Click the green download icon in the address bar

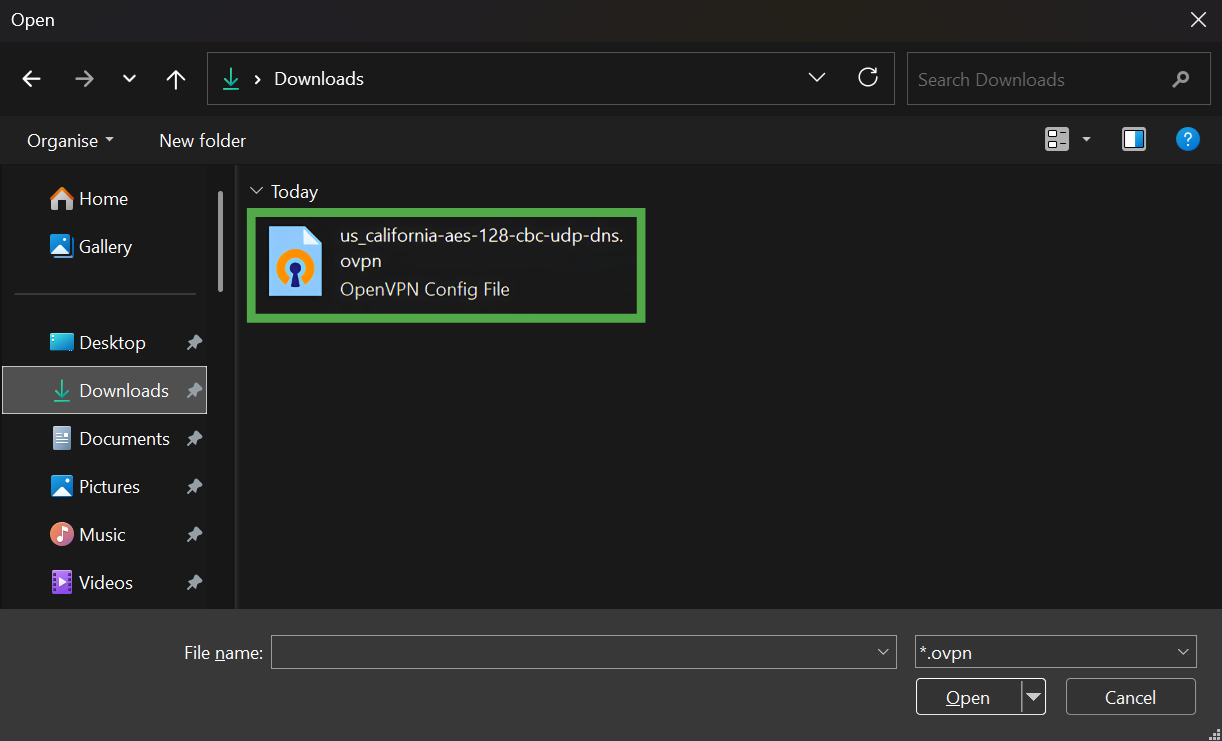[231, 79]
